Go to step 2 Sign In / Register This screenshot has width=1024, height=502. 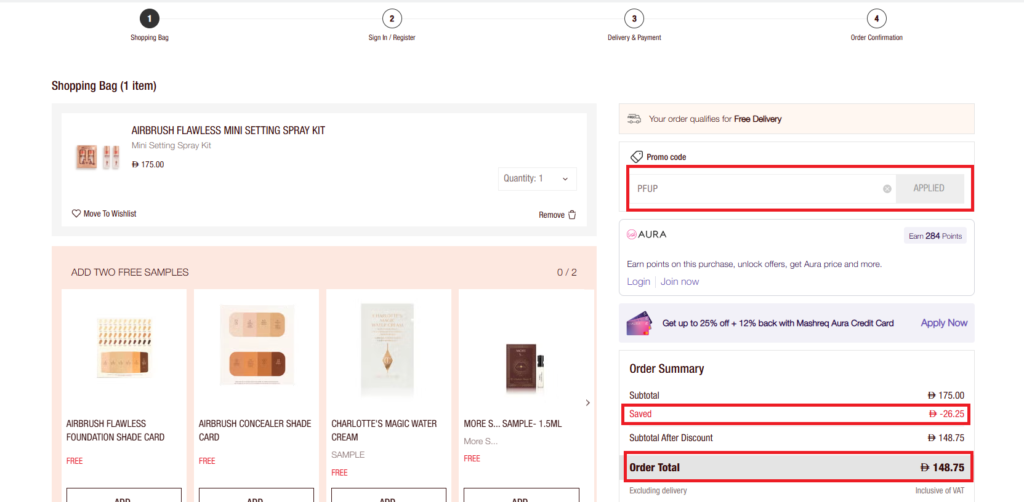(x=391, y=18)
